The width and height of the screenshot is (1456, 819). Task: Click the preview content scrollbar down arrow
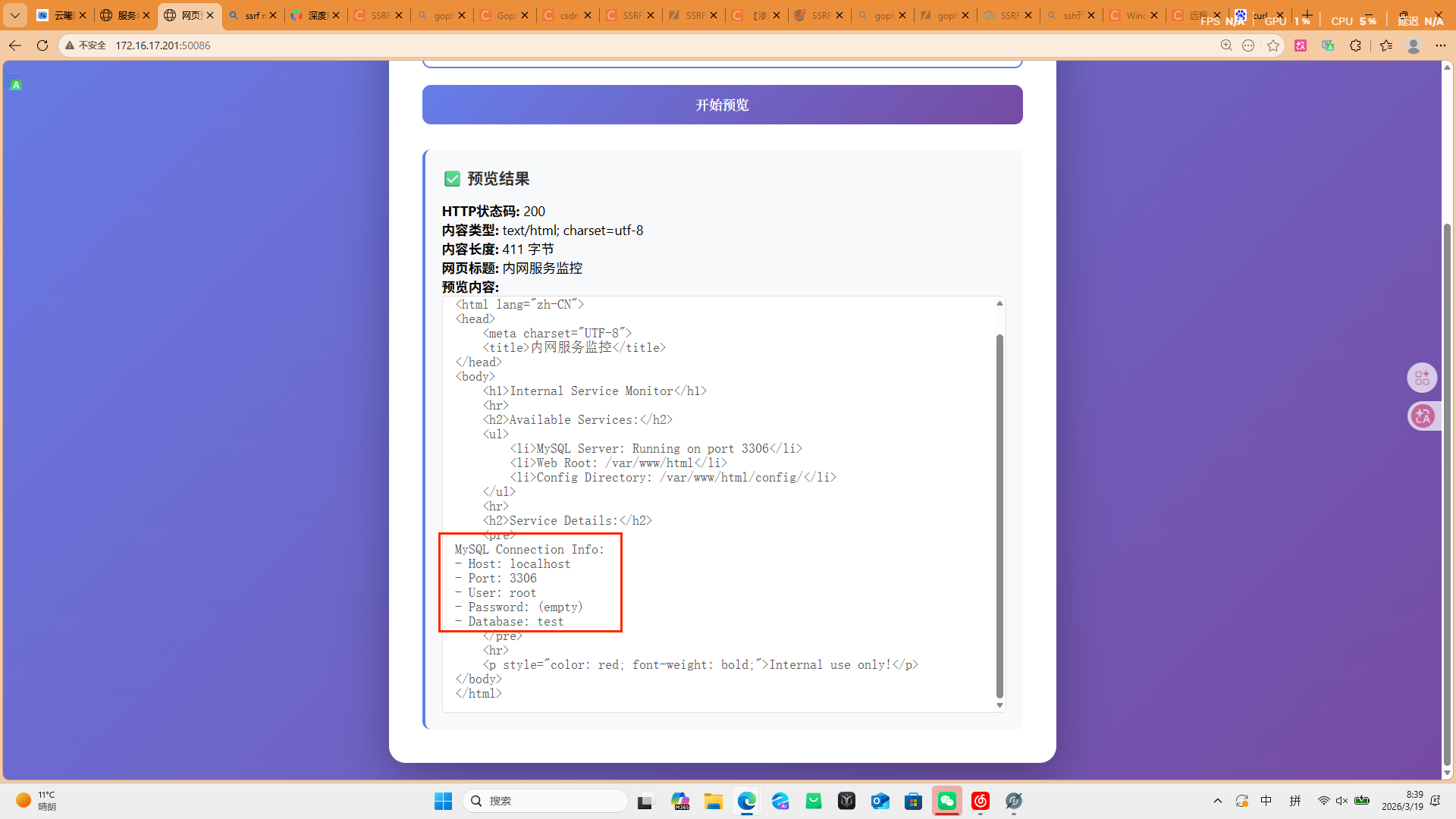click(999, 705)
